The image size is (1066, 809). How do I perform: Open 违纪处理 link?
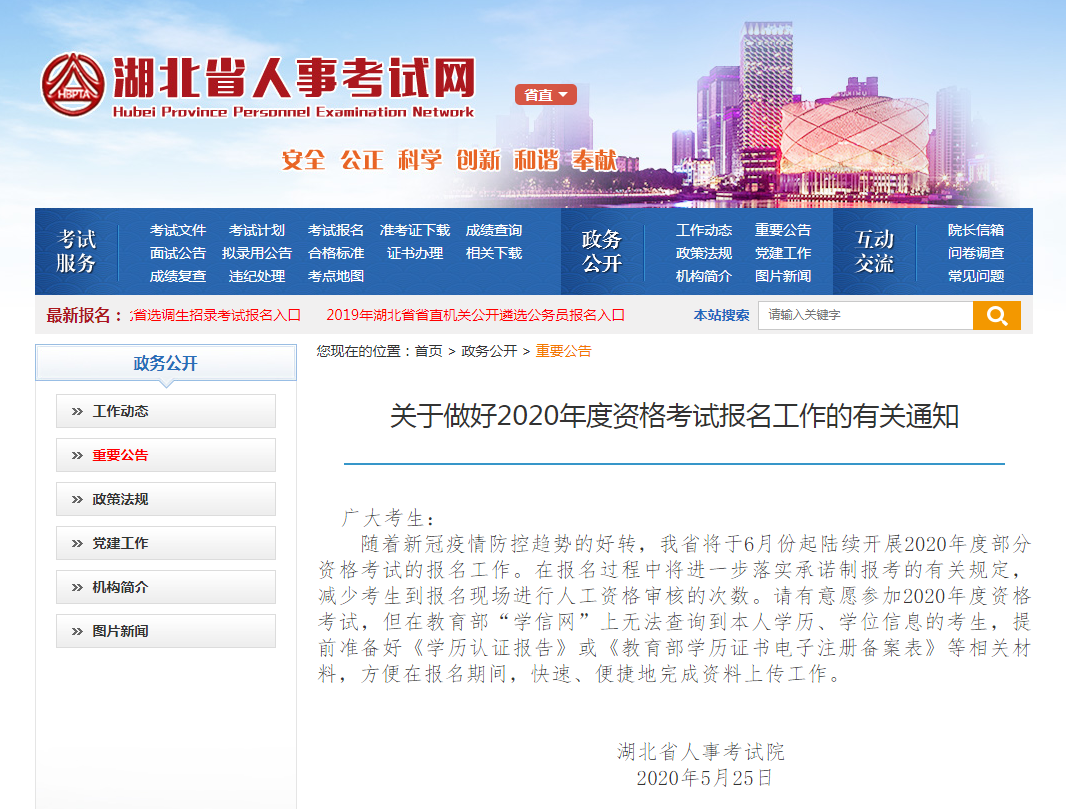(x=256, y=276)
